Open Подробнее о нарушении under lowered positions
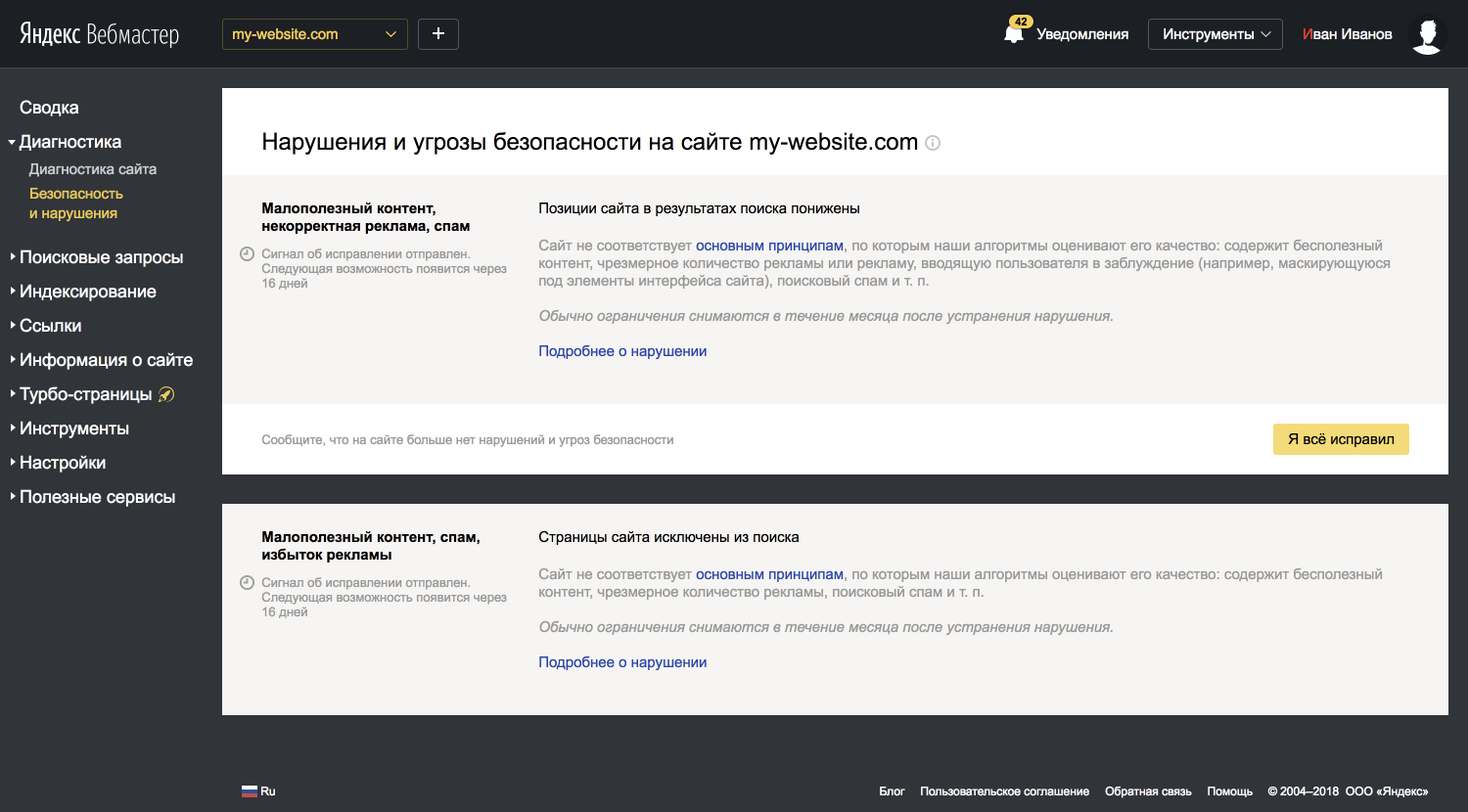Screen dimensions: 1468x812 pos(622,351)
